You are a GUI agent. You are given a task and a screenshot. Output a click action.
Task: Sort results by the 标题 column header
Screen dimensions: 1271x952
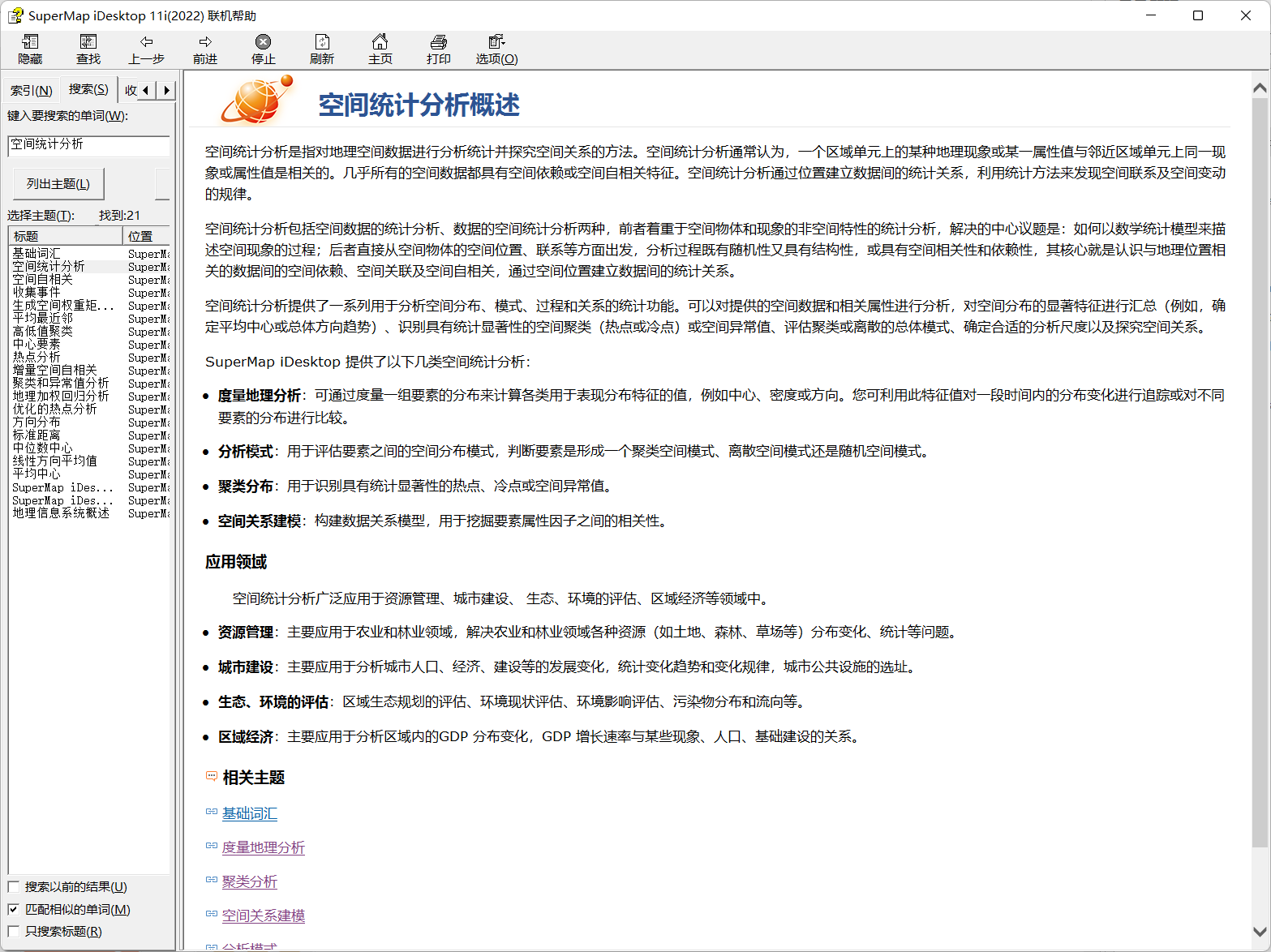point(66,236)
